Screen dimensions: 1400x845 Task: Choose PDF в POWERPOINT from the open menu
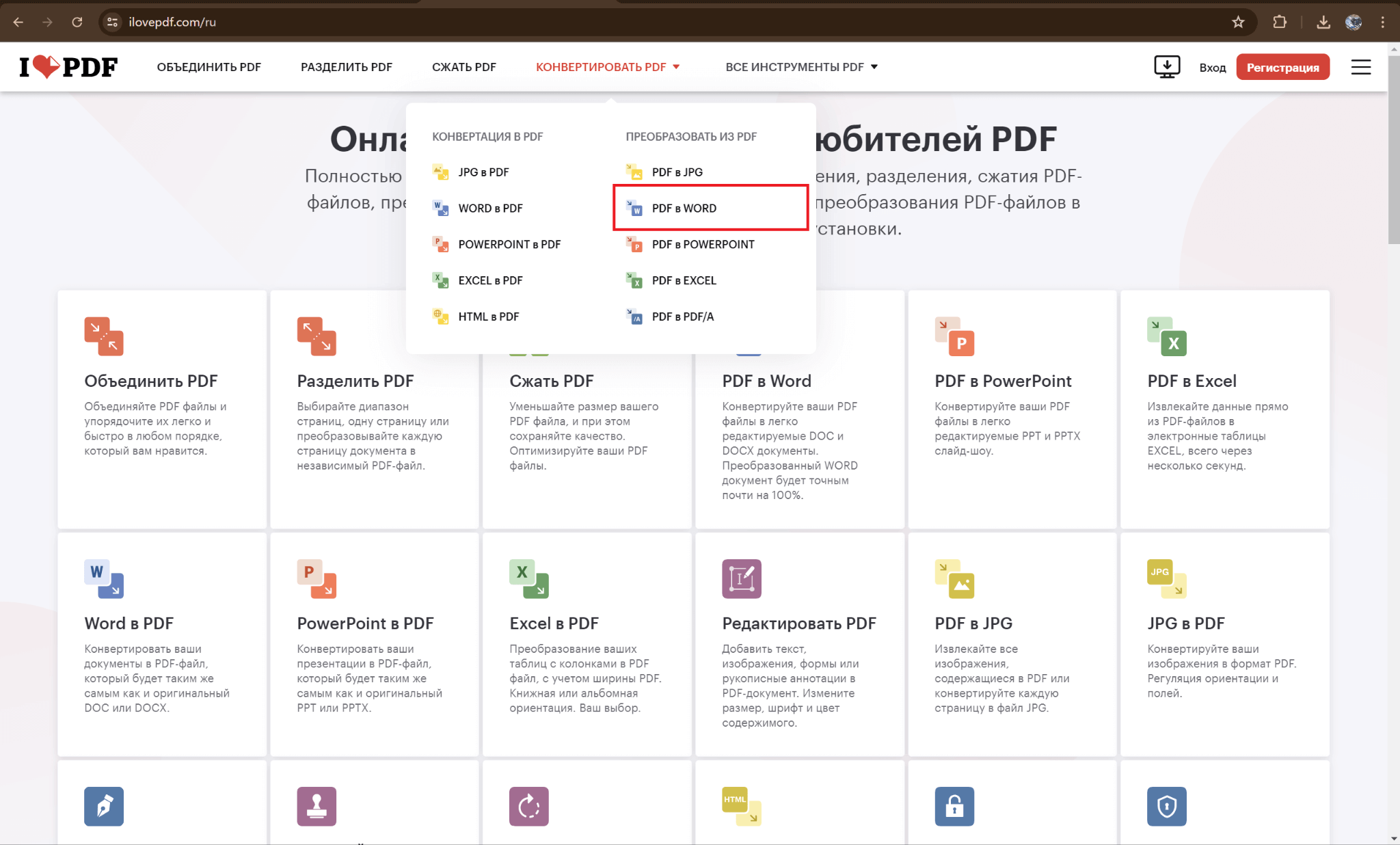point(703,244)
